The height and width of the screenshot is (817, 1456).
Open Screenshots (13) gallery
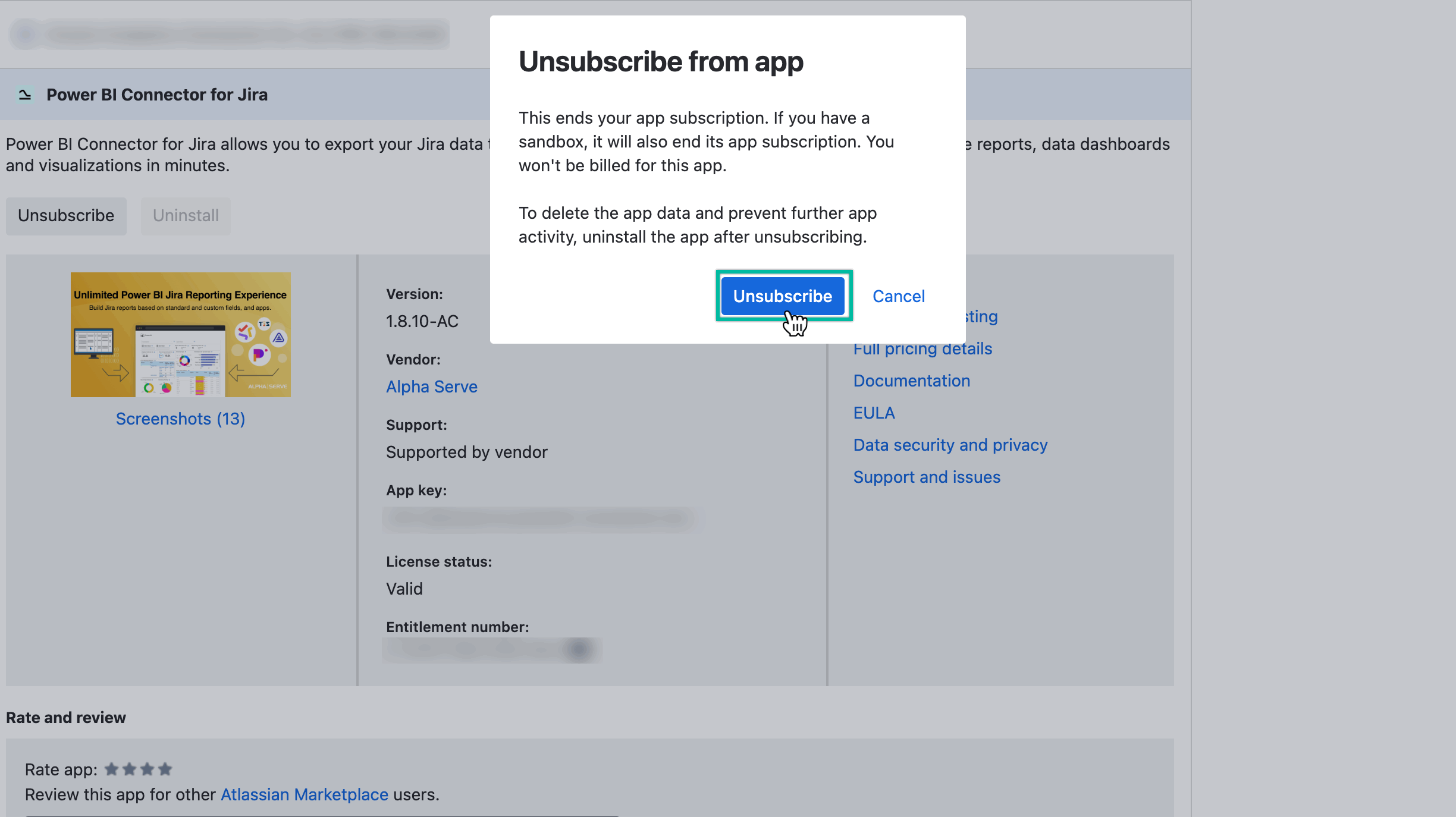tap(180, 419)
